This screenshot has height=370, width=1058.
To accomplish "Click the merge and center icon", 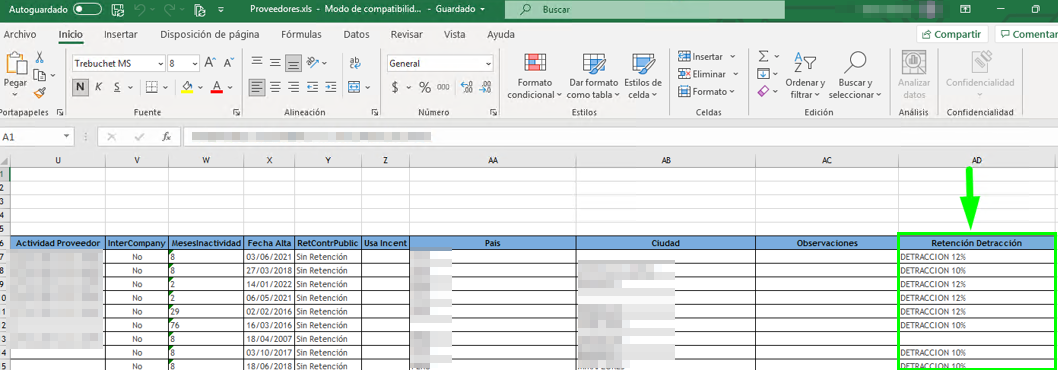I will (x=355, y=87).
